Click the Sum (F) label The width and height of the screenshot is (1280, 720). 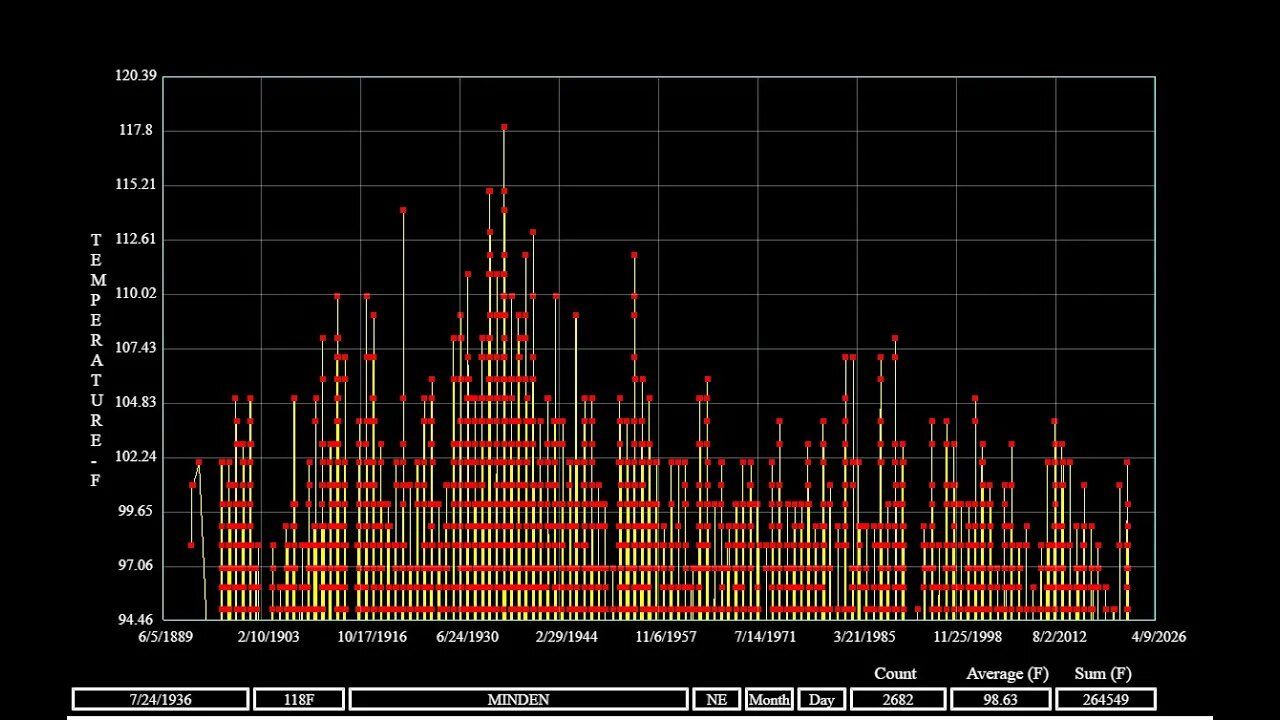[1103, 674]
